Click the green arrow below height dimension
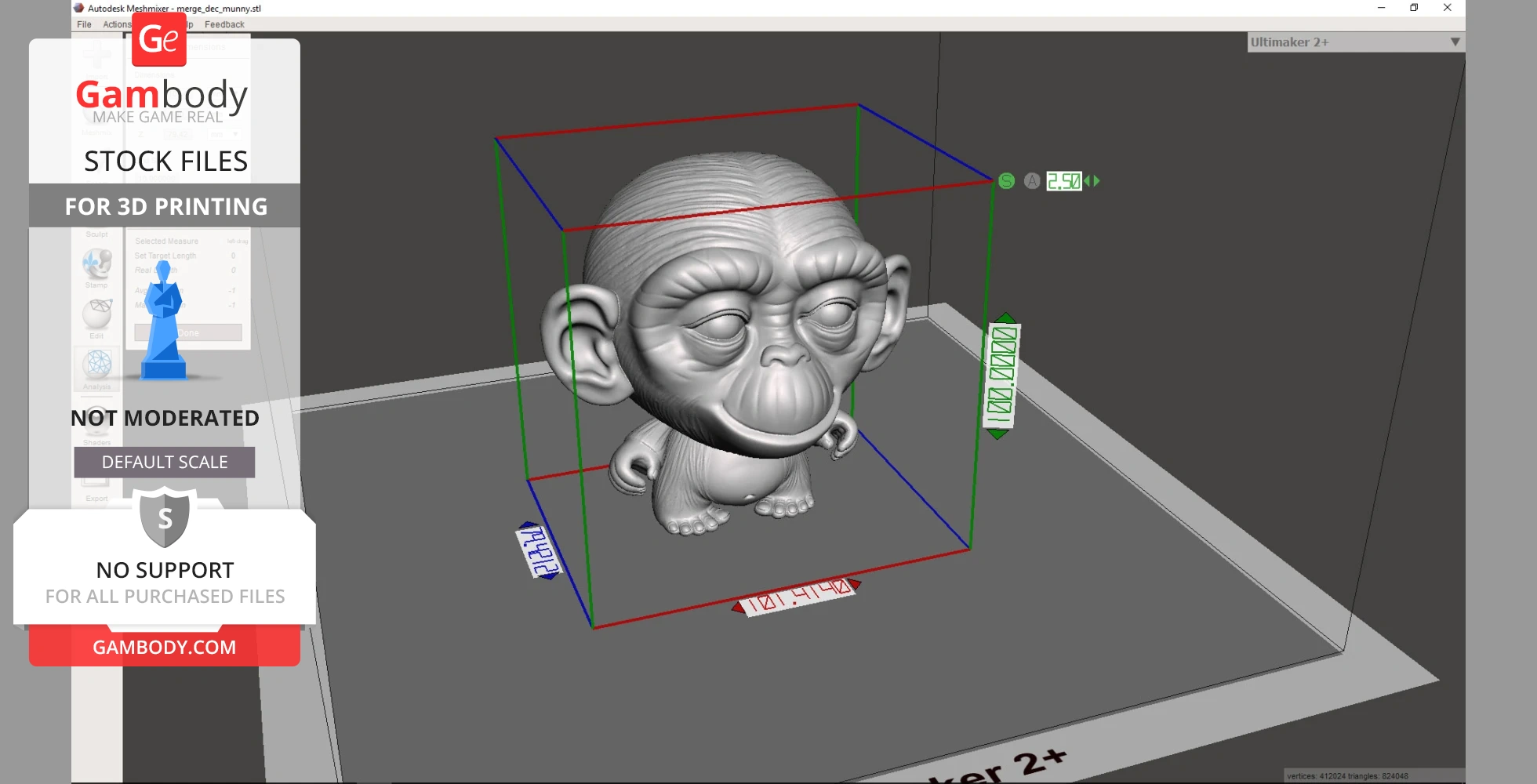Screen dimensions: 1537x784 coord(997,434)
